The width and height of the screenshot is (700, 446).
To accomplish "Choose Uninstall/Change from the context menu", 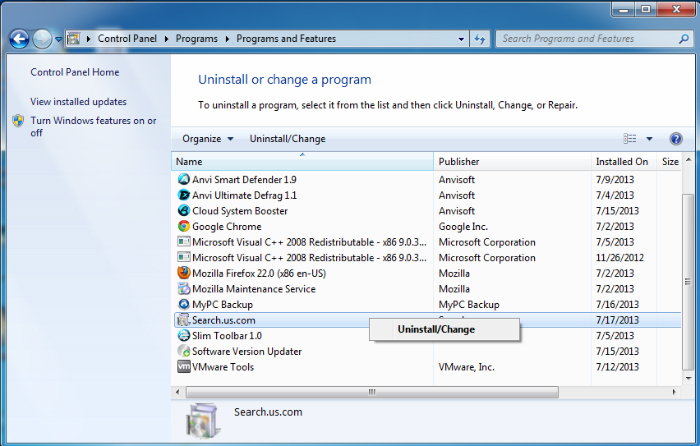I will point(445,329).
